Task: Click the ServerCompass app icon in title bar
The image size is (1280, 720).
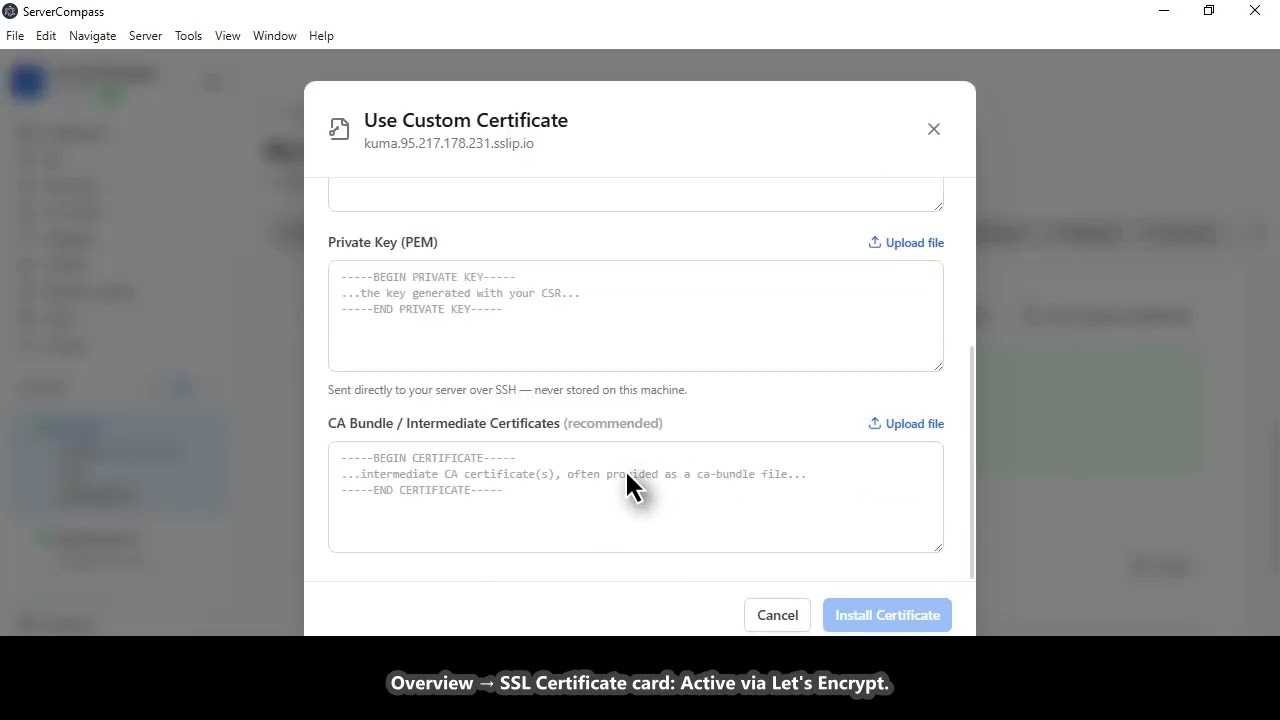Action: coord(10,11)
